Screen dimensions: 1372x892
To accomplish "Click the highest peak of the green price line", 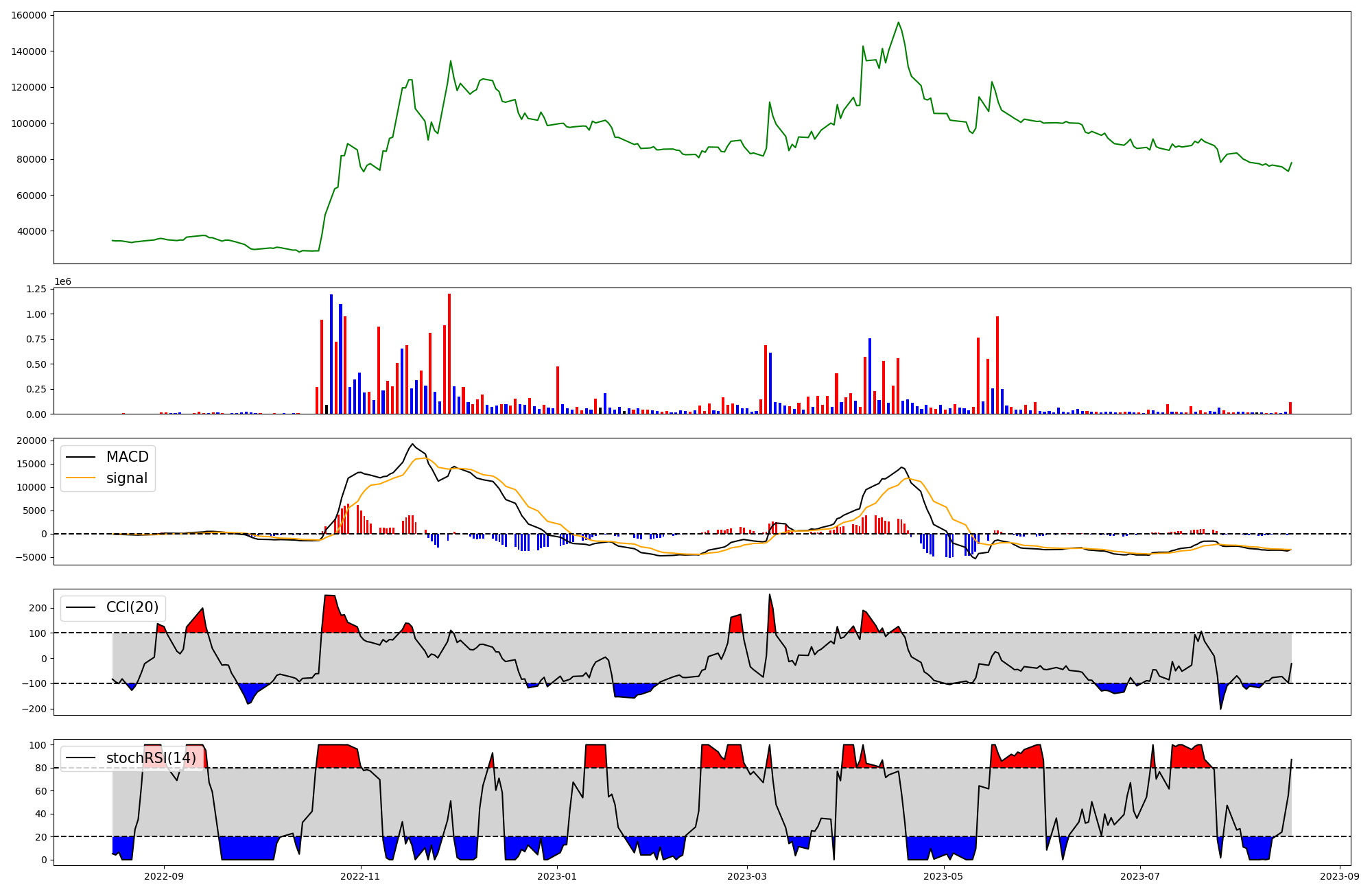I will [898, 22].
